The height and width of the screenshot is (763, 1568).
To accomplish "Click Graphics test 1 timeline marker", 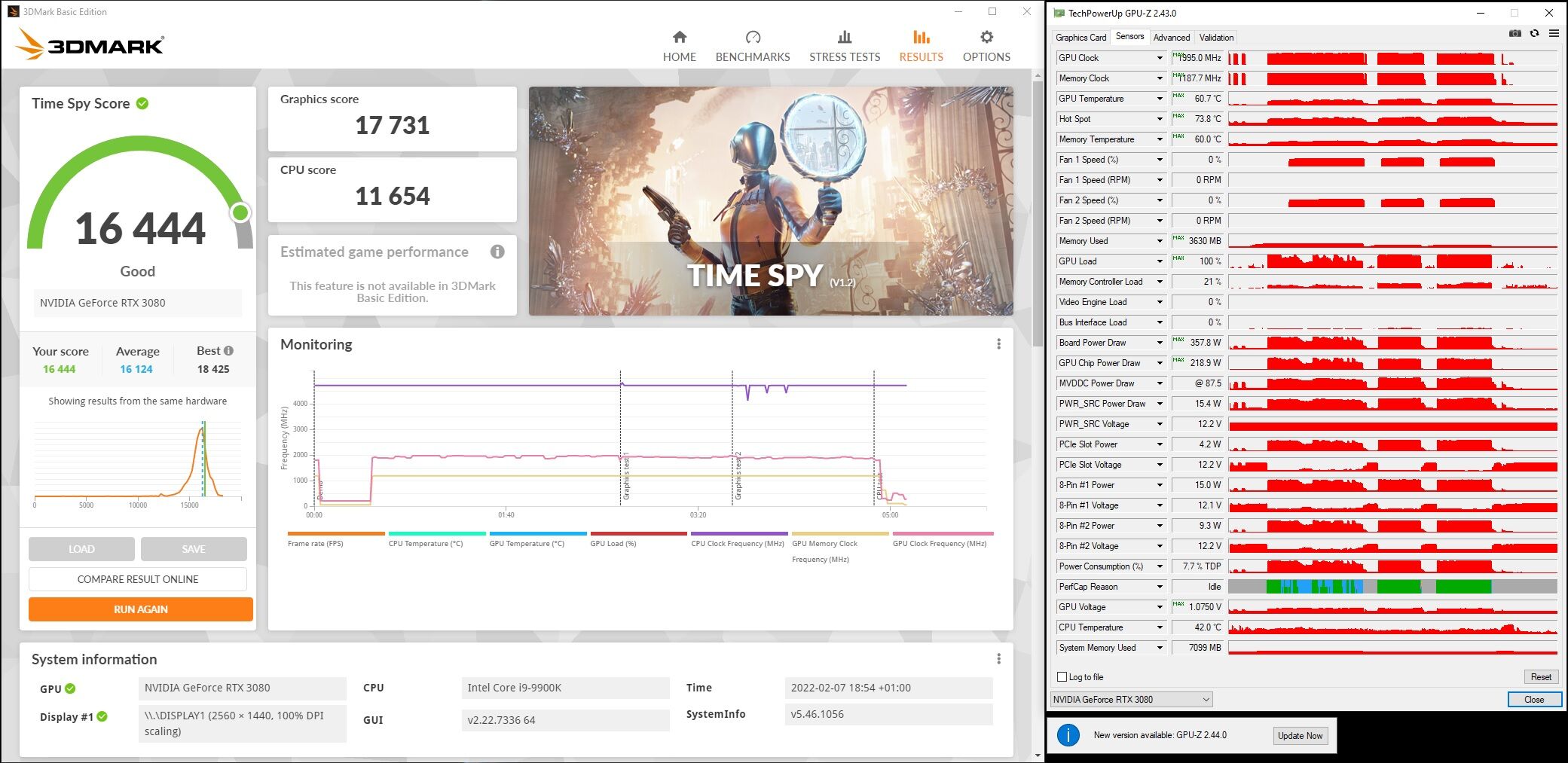I will 625,475.
